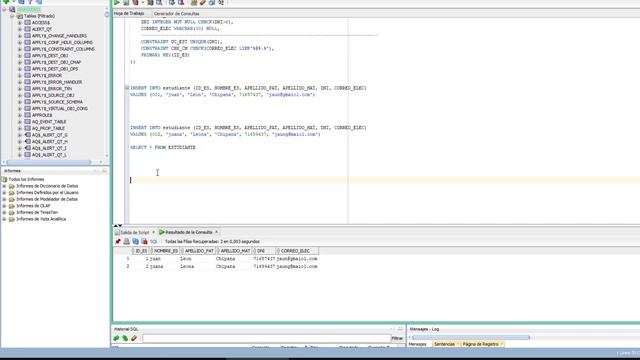Sort by the ID_ES column header
Viewport: 640px width, 360px height.
coord(141,251)
